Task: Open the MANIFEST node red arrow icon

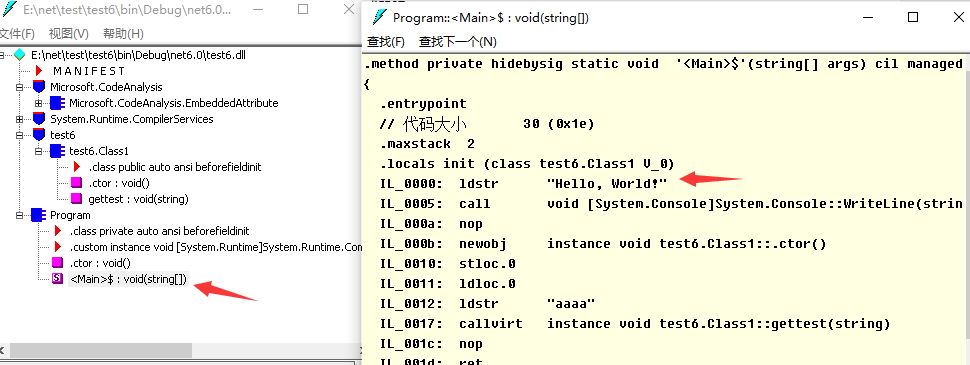Action: coord(39,71)
